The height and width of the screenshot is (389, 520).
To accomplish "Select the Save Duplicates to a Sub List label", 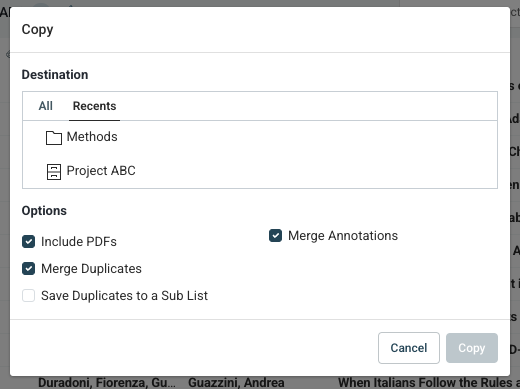I will pos(124,296).
